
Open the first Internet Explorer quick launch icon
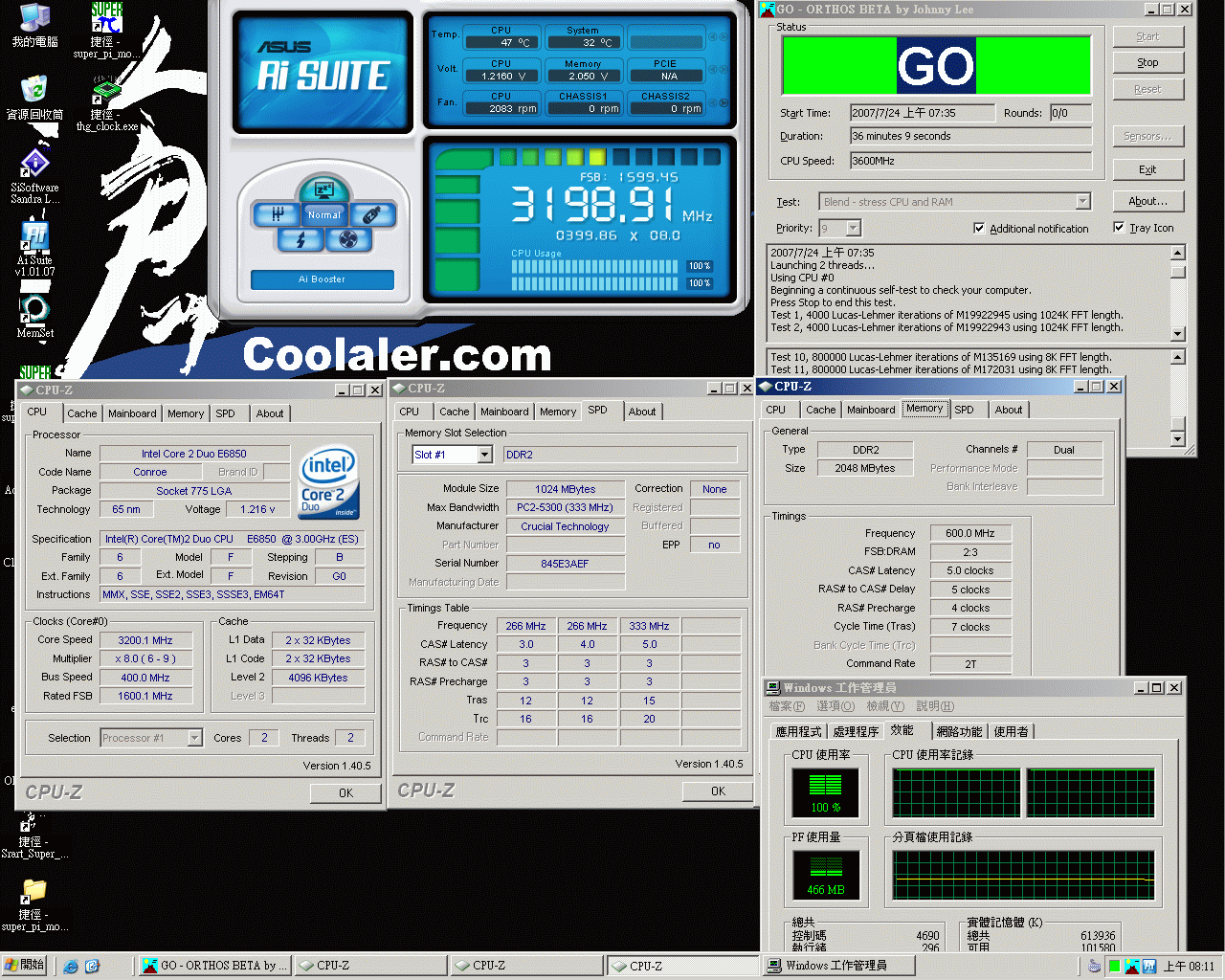[71, 967]
